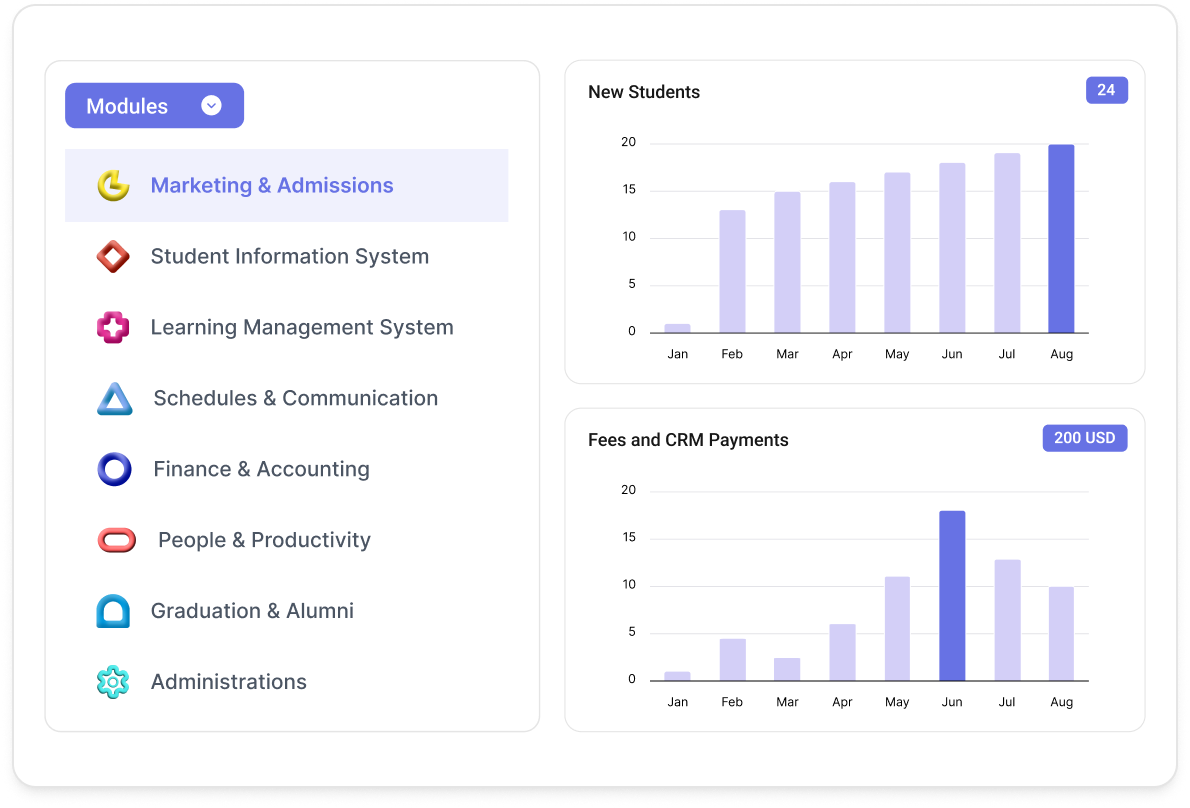Click the teal gear Administrations icon
Screen dimensions: 1190x808
pyautogui.click(x=113, y=682)
